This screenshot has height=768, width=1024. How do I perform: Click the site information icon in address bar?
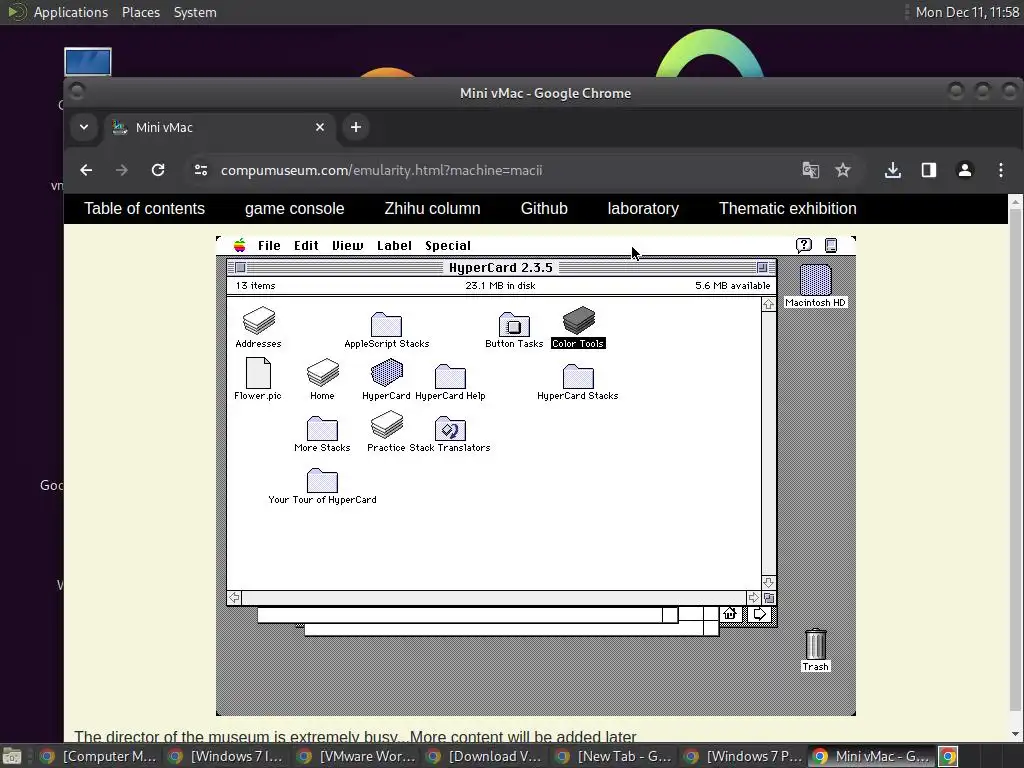[x=201, y=170]
